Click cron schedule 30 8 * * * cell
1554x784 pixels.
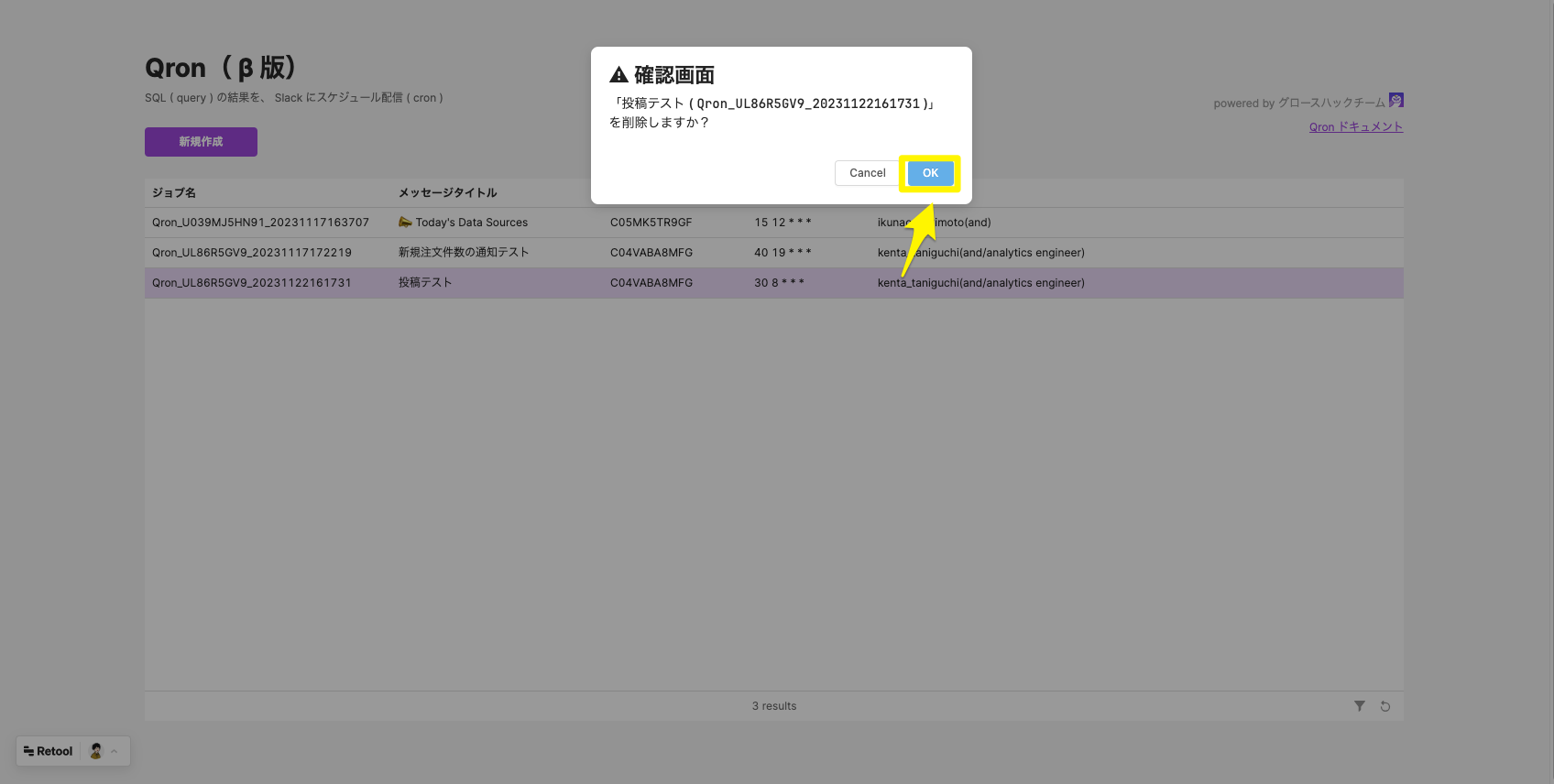pyautogui.click(x=779, y=283)
